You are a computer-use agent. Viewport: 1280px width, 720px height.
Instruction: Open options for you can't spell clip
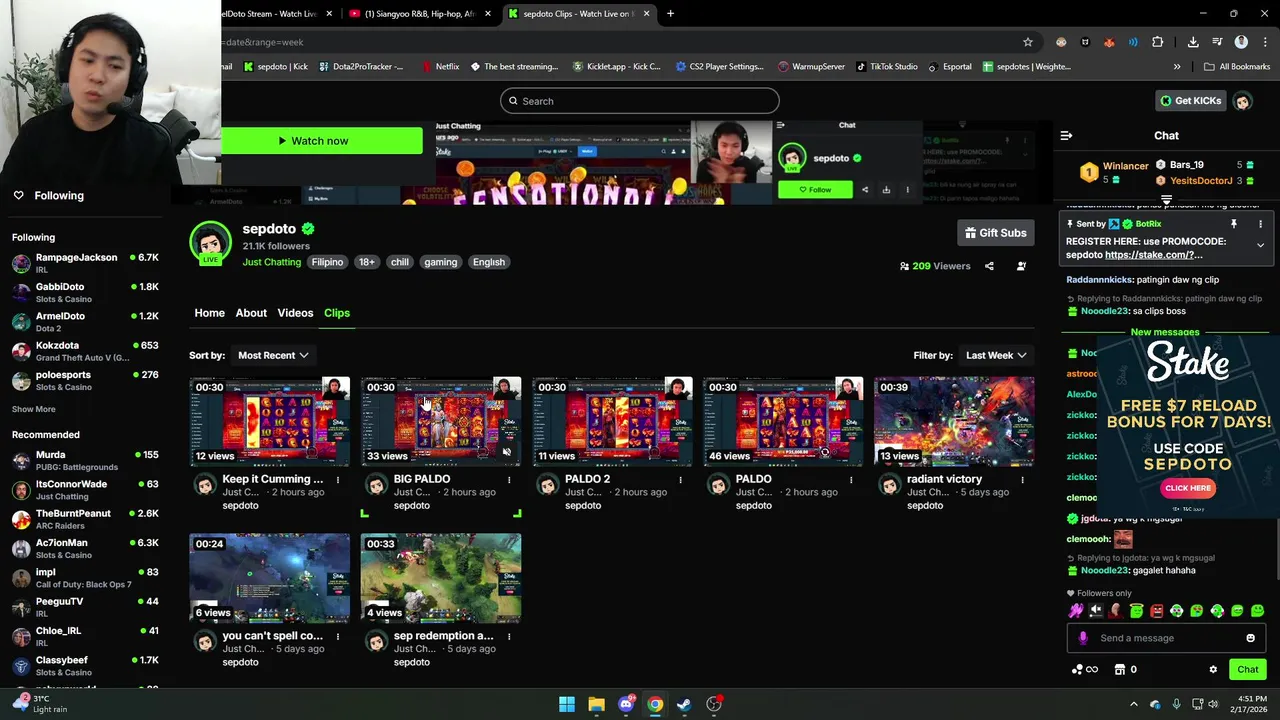[x=338, y=636]
